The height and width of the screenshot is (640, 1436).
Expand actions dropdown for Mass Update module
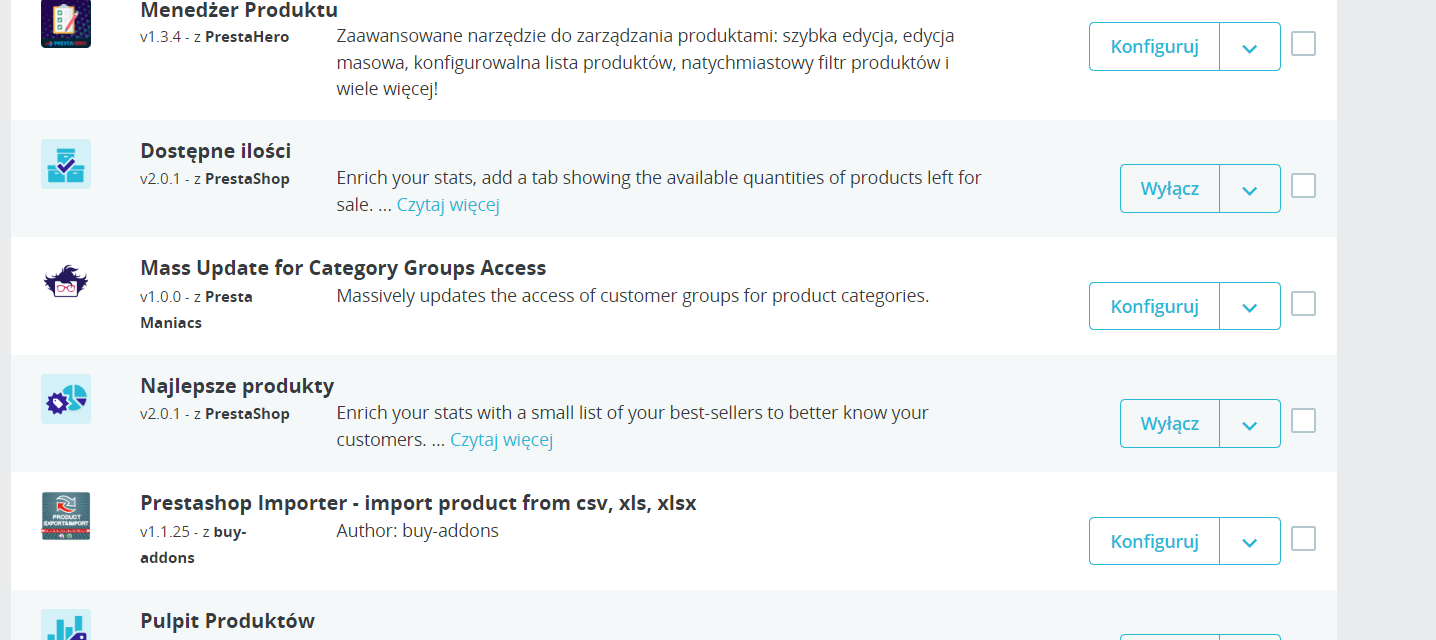(1250, 307)
